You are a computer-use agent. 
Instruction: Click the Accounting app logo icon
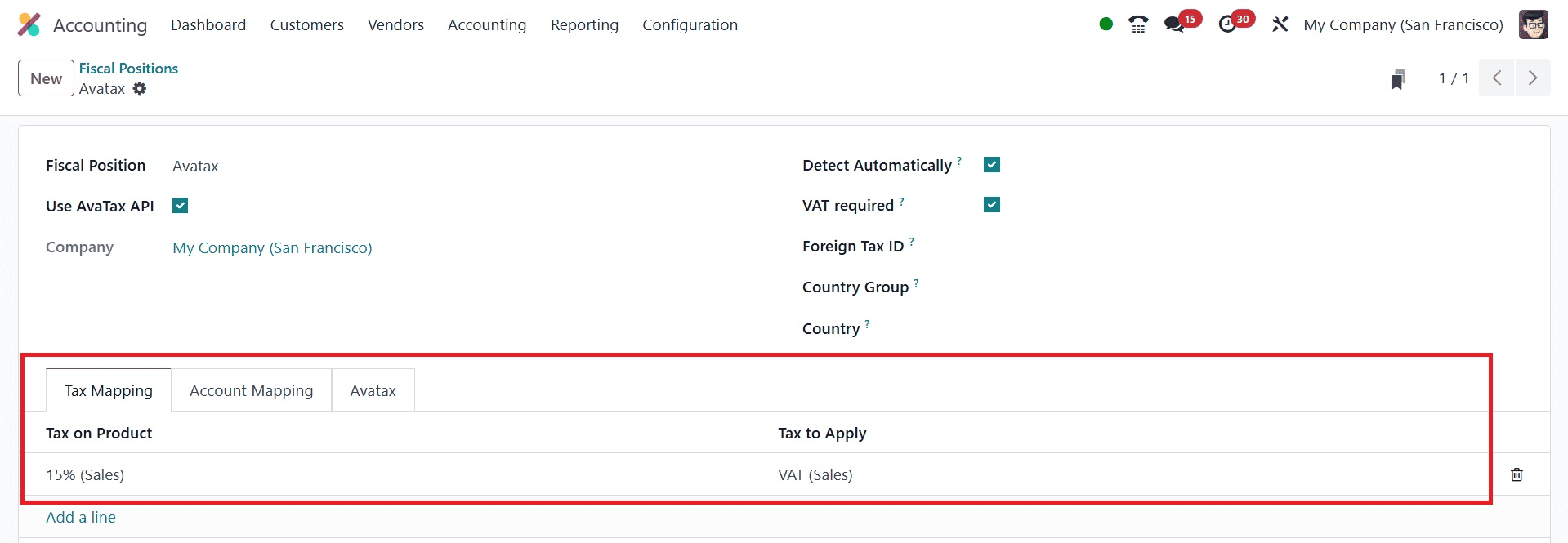click(29, 24)
